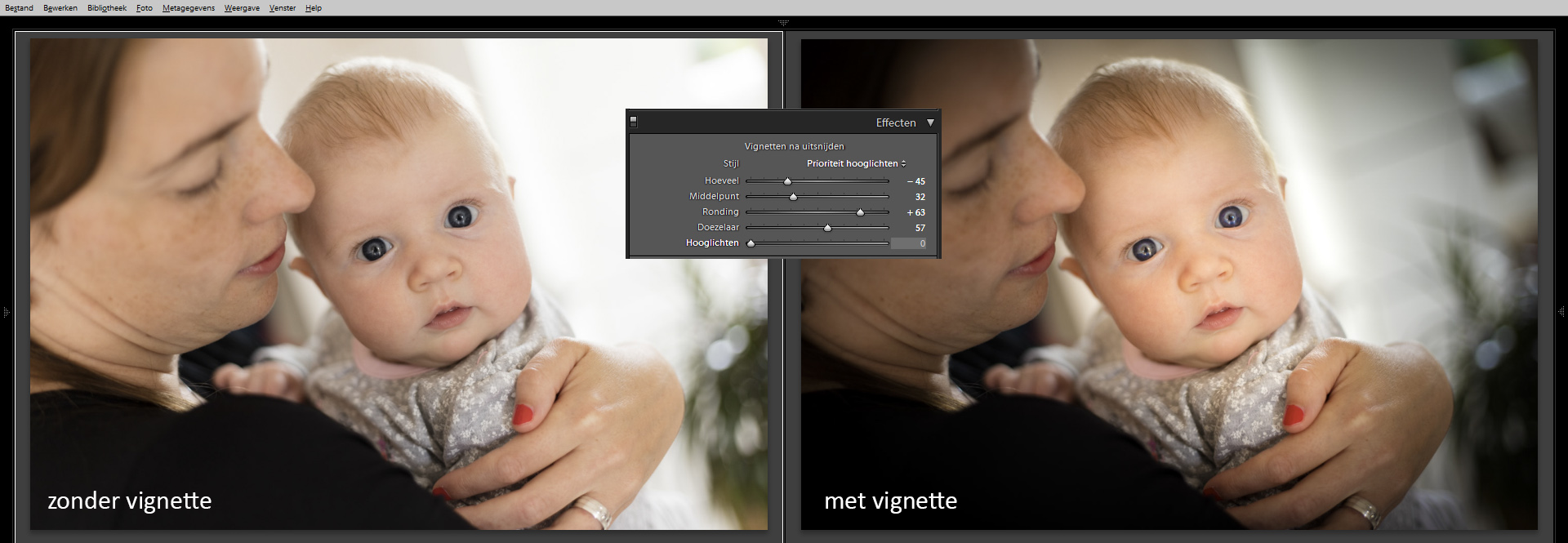Viewport: 1568px width, 543px height.
Task: Toggle the Effecten panel on/off switch
Action: pos(633,122)
